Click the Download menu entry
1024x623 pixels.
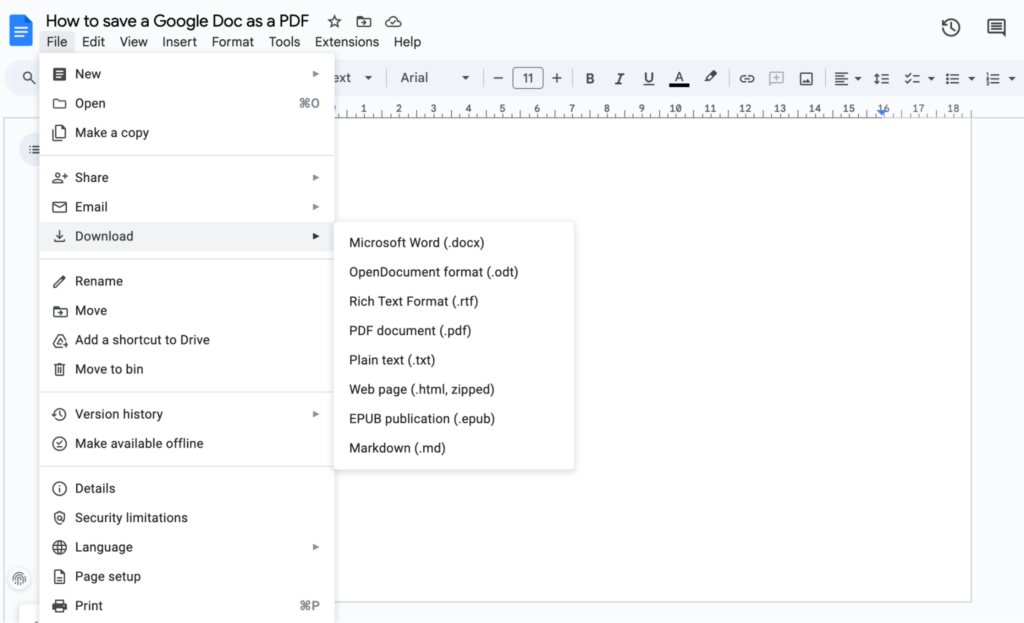pyautogui.click(x=187, y=236)
